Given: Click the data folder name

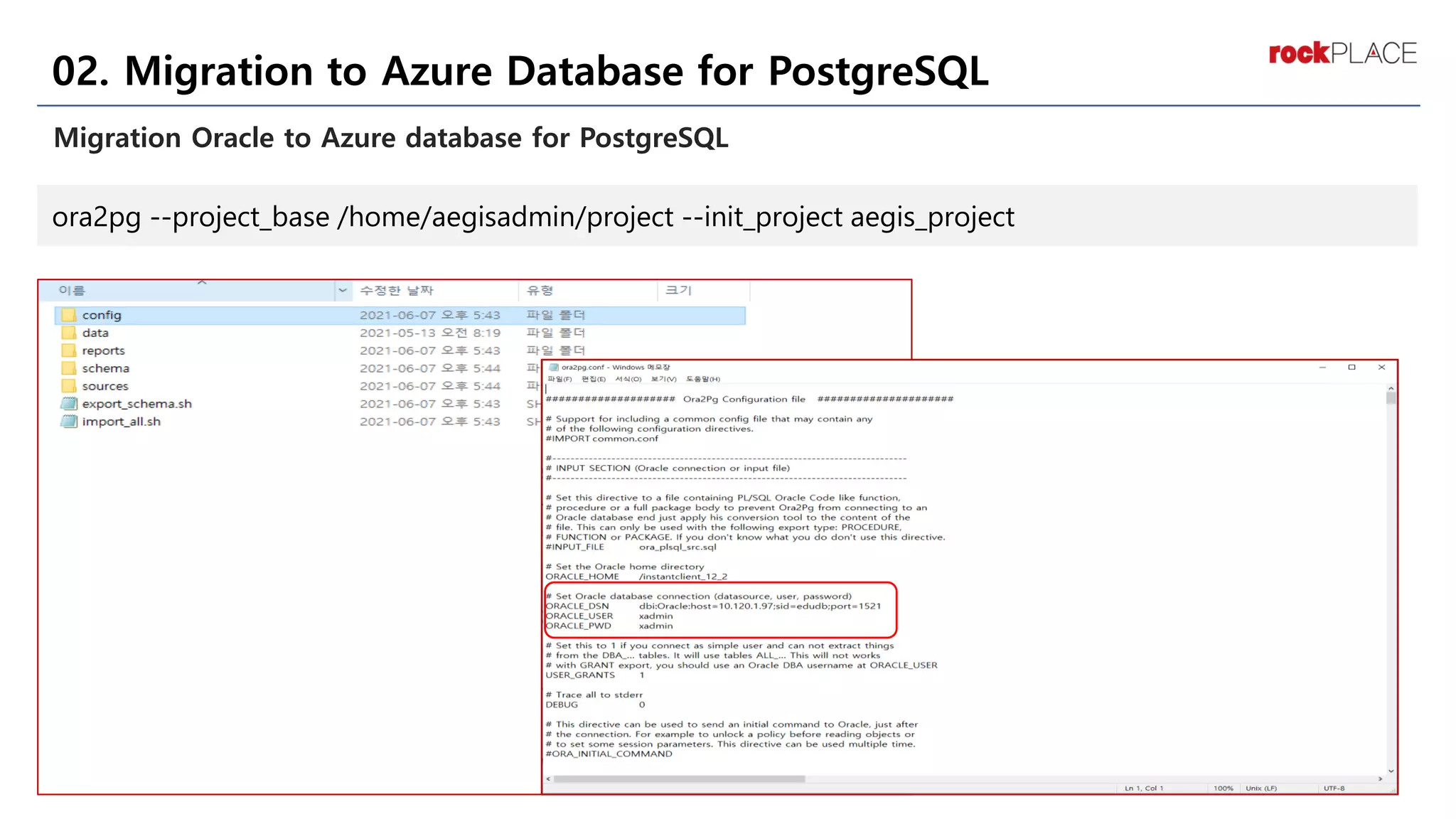Looking at the screenshot, I should (x=95, y=333).
